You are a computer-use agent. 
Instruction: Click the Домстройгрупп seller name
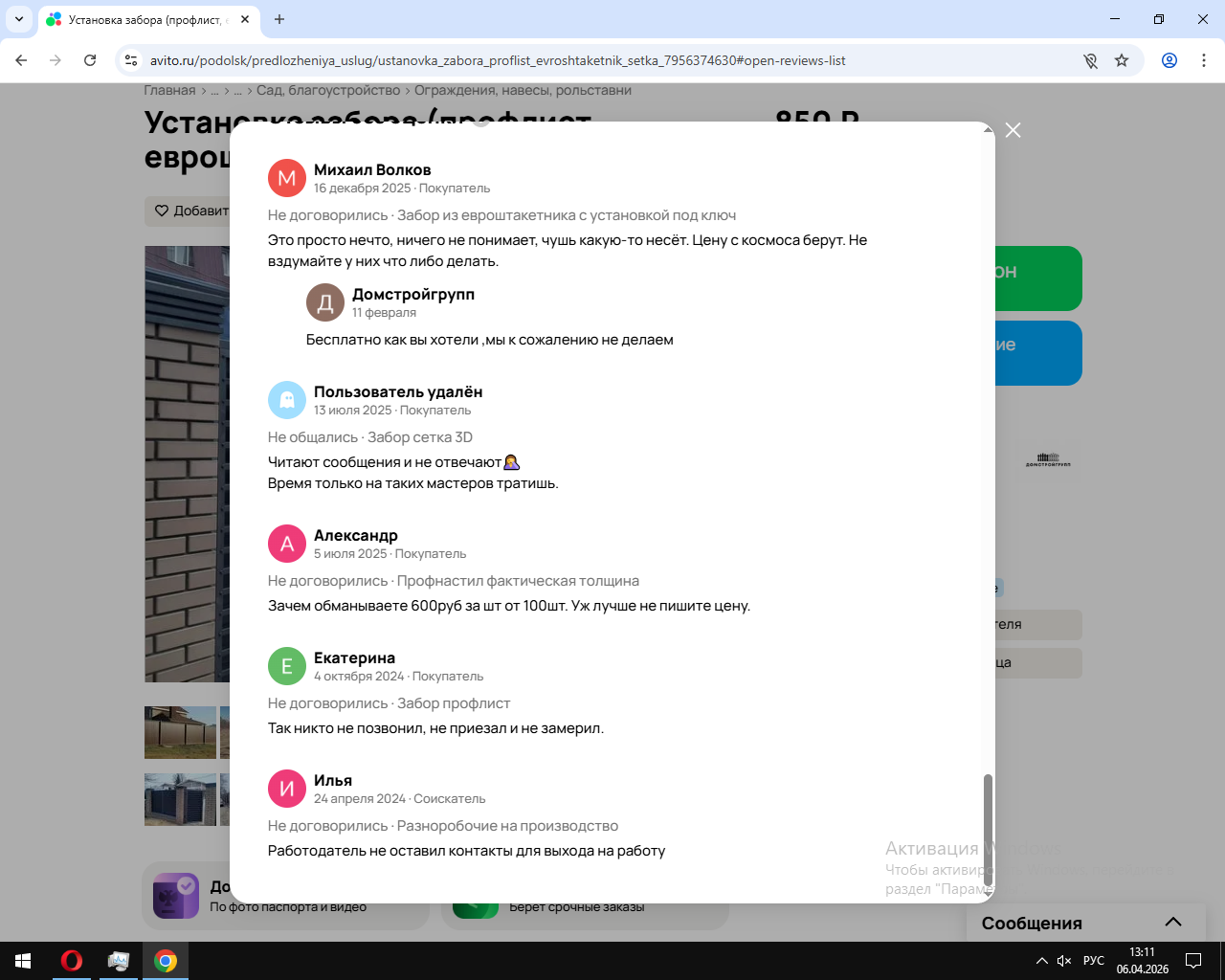pyautogui.click(x=413, y=294)
